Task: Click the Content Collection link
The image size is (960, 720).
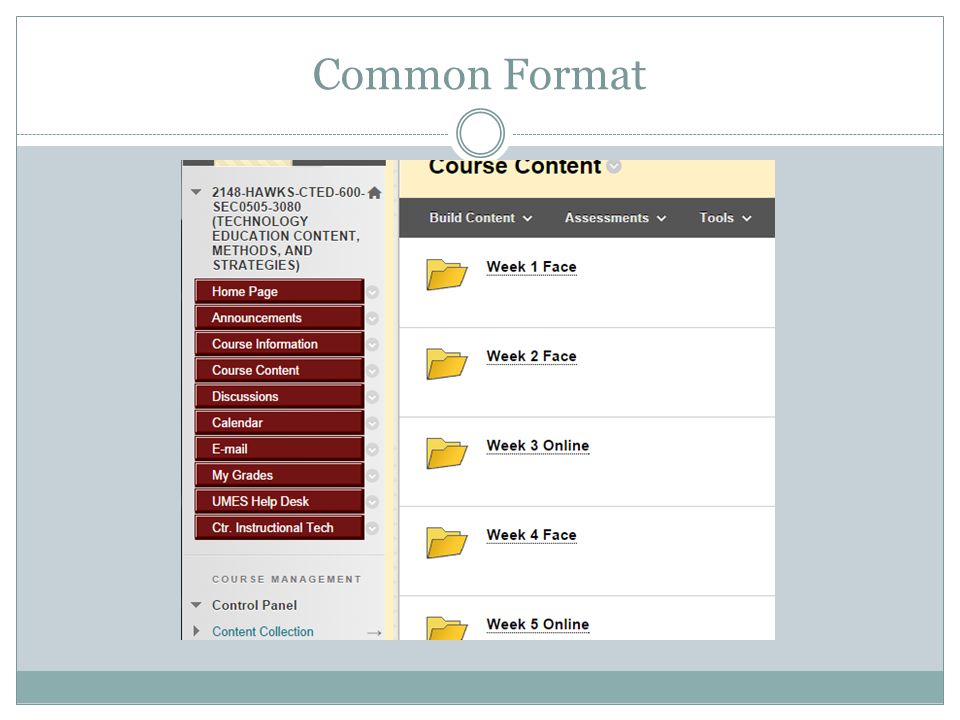Action: [263, 631]
